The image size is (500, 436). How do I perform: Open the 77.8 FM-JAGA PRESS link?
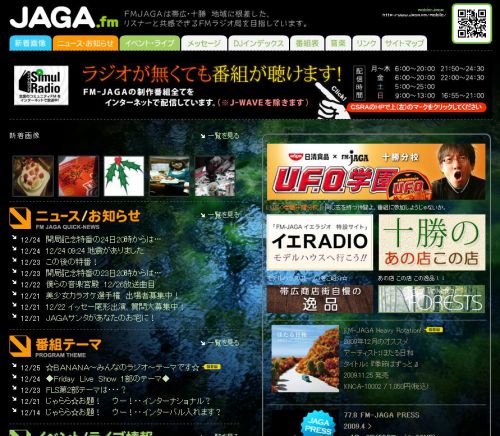[381, 415]
